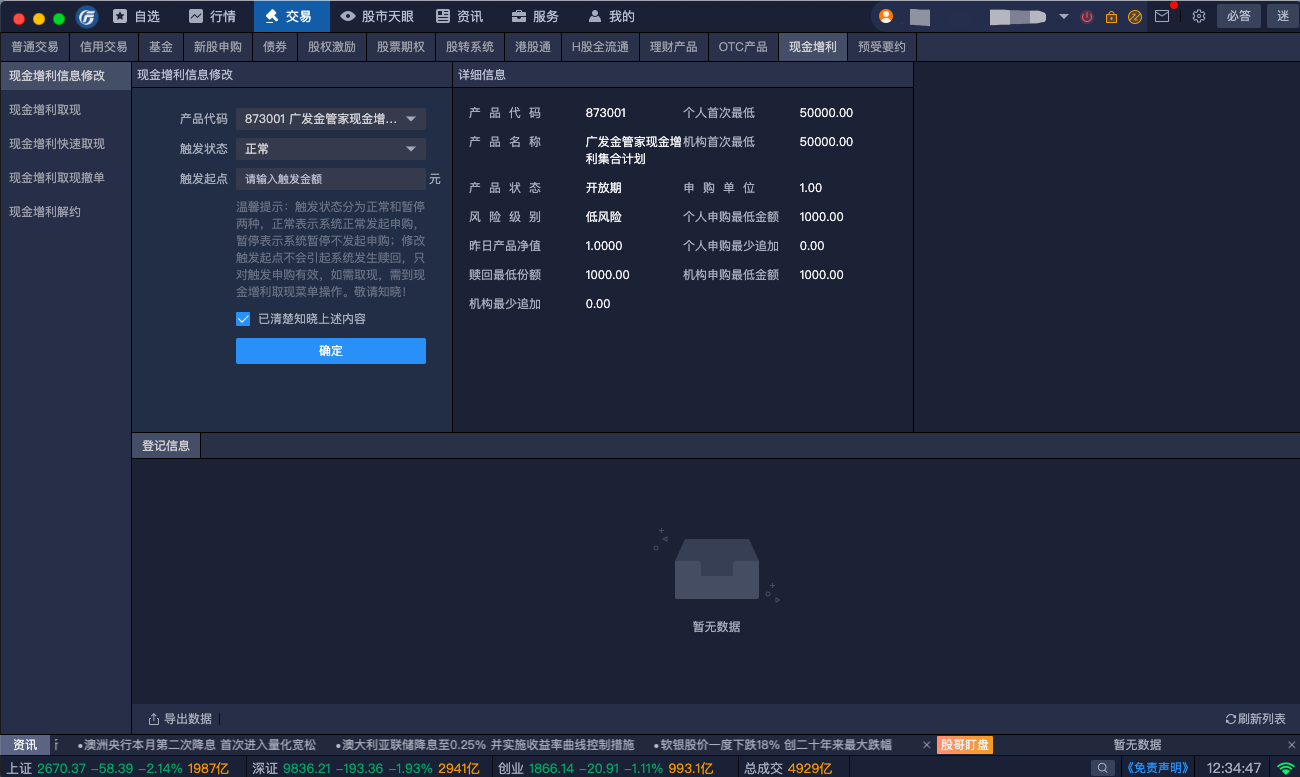
Task: Open 股市天眼 tab
Action: [x=377, y=16]
